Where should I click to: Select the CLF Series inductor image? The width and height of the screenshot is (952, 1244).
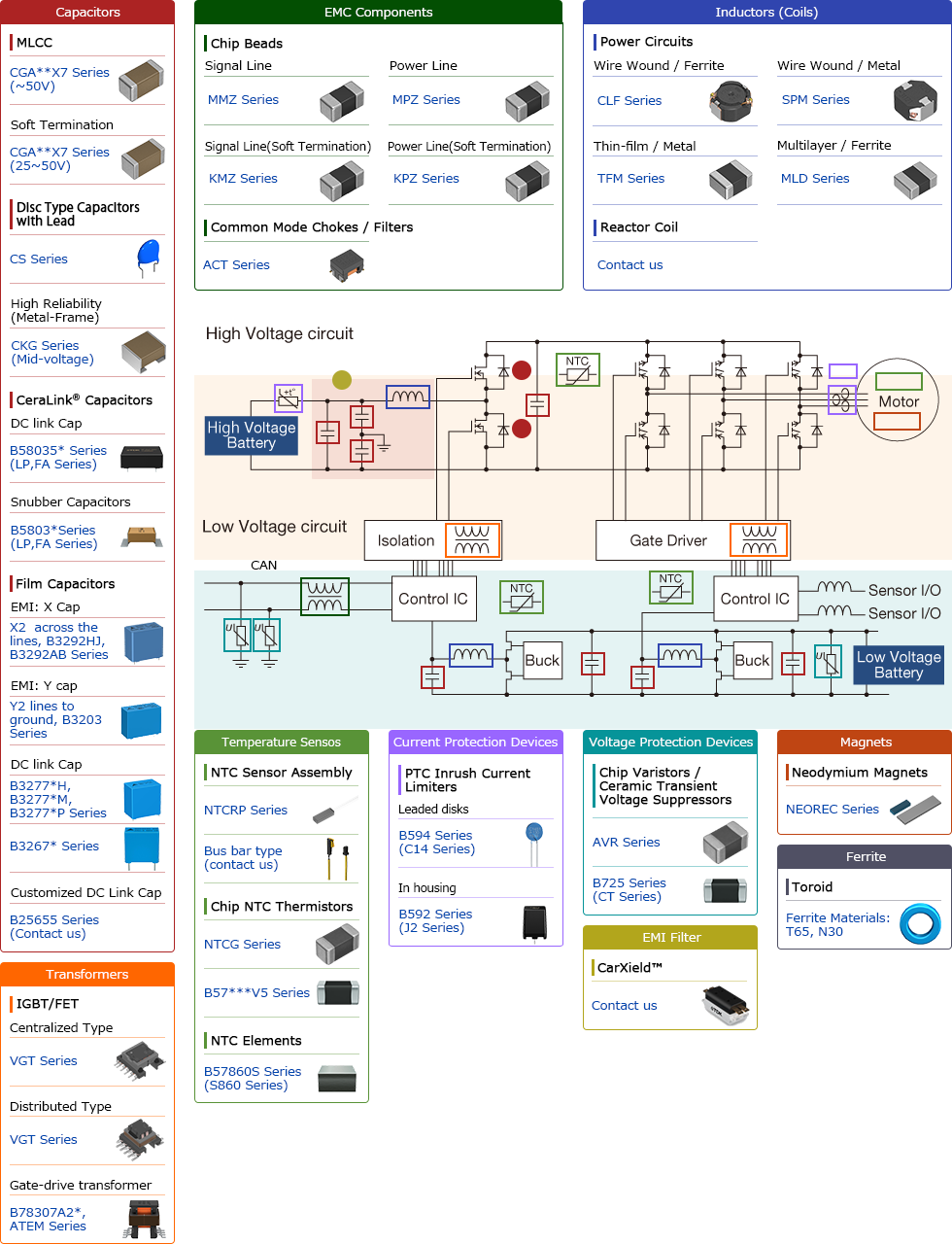(x=729, y=101)
